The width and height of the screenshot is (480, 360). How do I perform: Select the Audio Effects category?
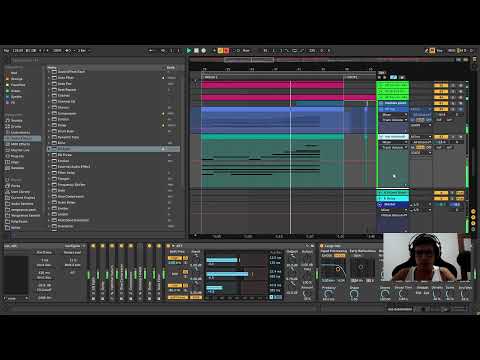22,138
